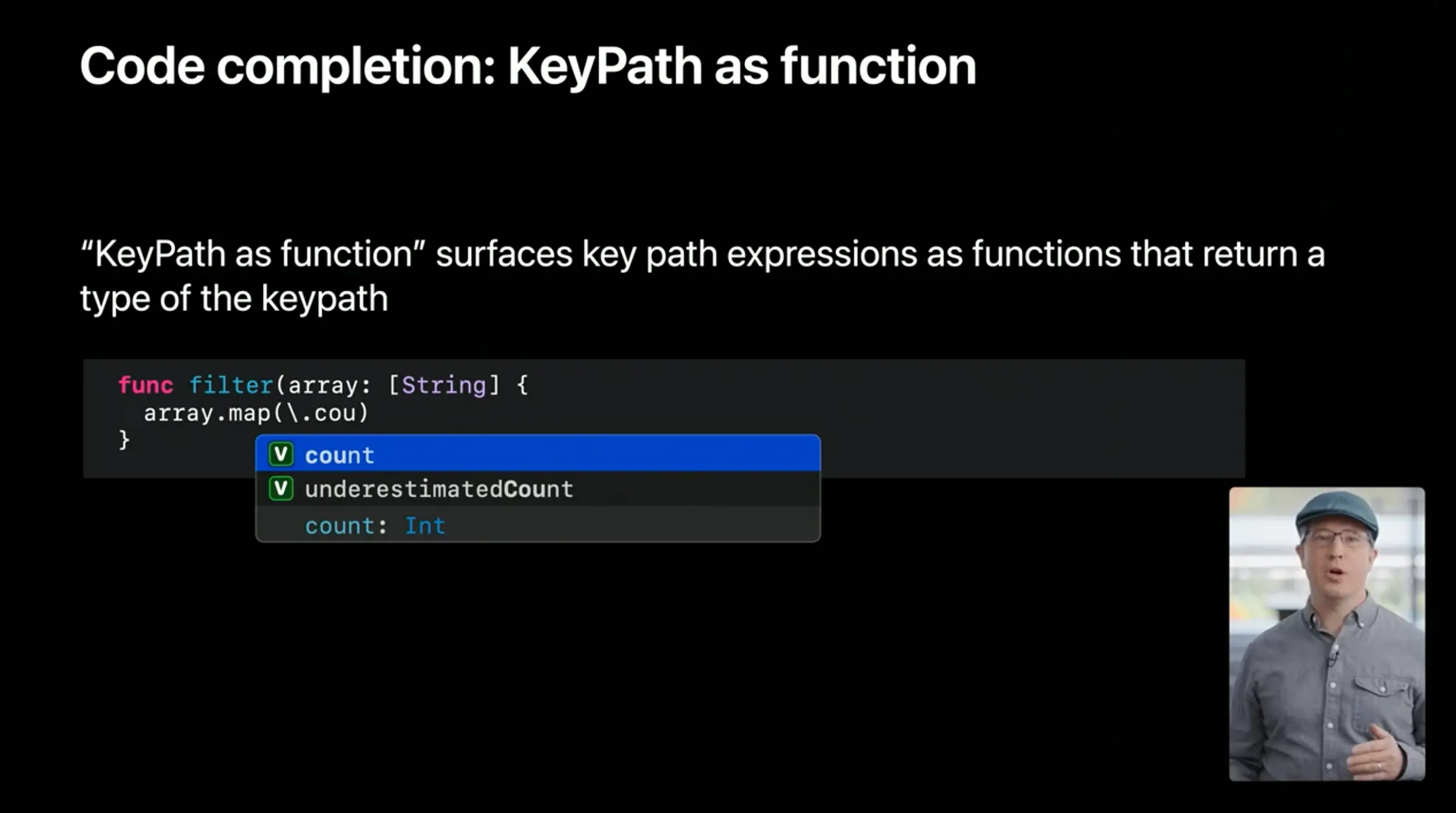Click the closing brace in the code block
1456x813 pixels.
pyautogui.click(x=125, y=440)
